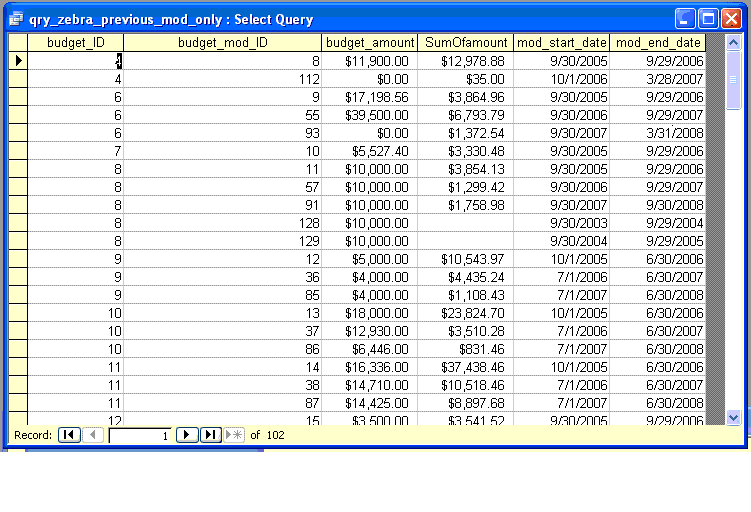
Task: Click budget_mod_ID cell 128
Action: coord(223,223)
